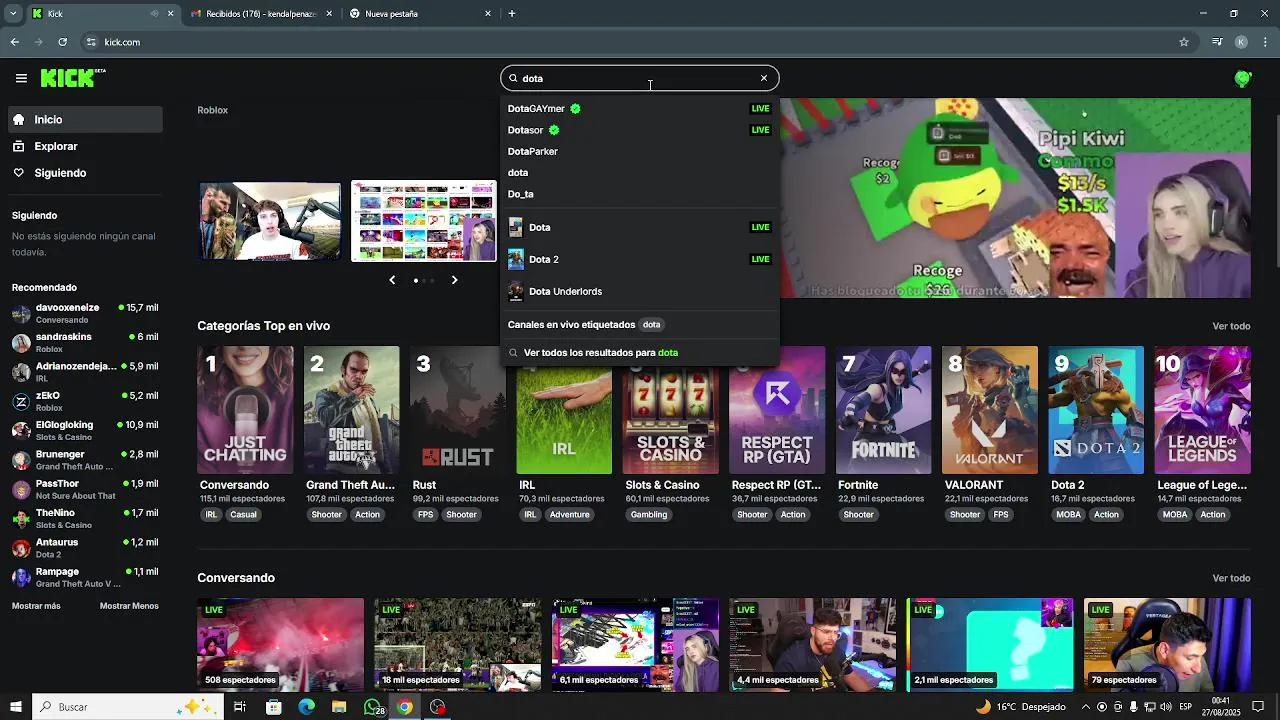Open the Roblox category label
The width and height of the screenshot is (1280, 720).
212,110
